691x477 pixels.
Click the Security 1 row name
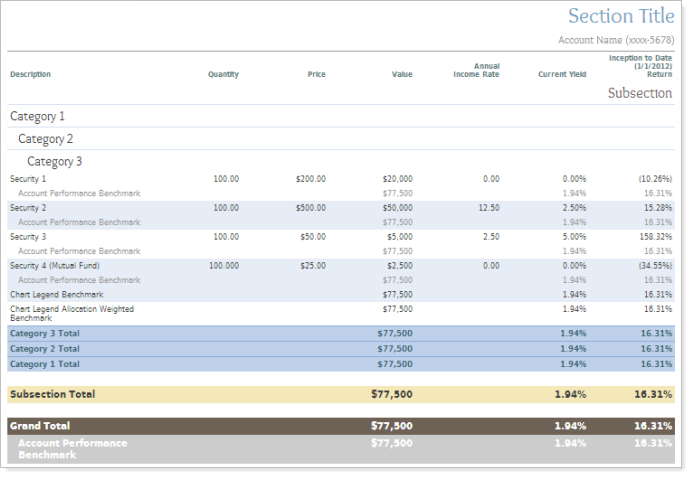(29, 179)
